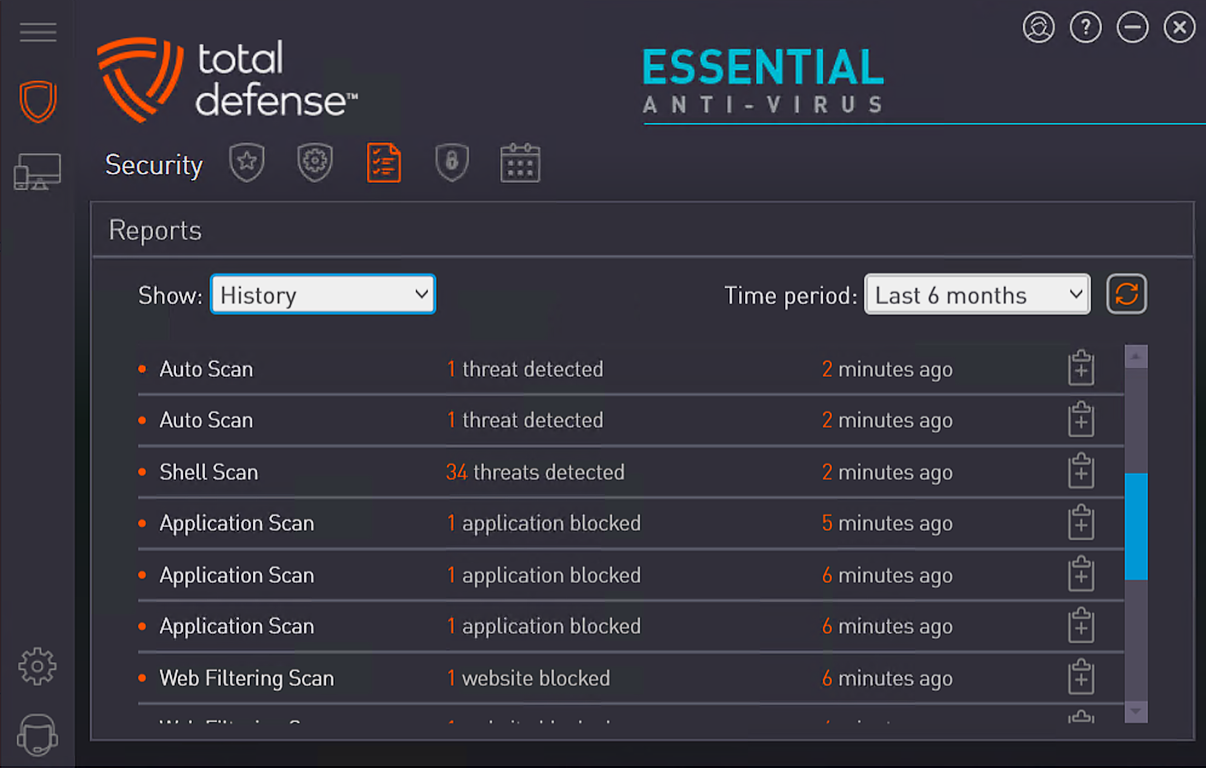The height and width of the screenshot is (768, 1206).
Task: Open the headset support icon
Action: [37, 733]
